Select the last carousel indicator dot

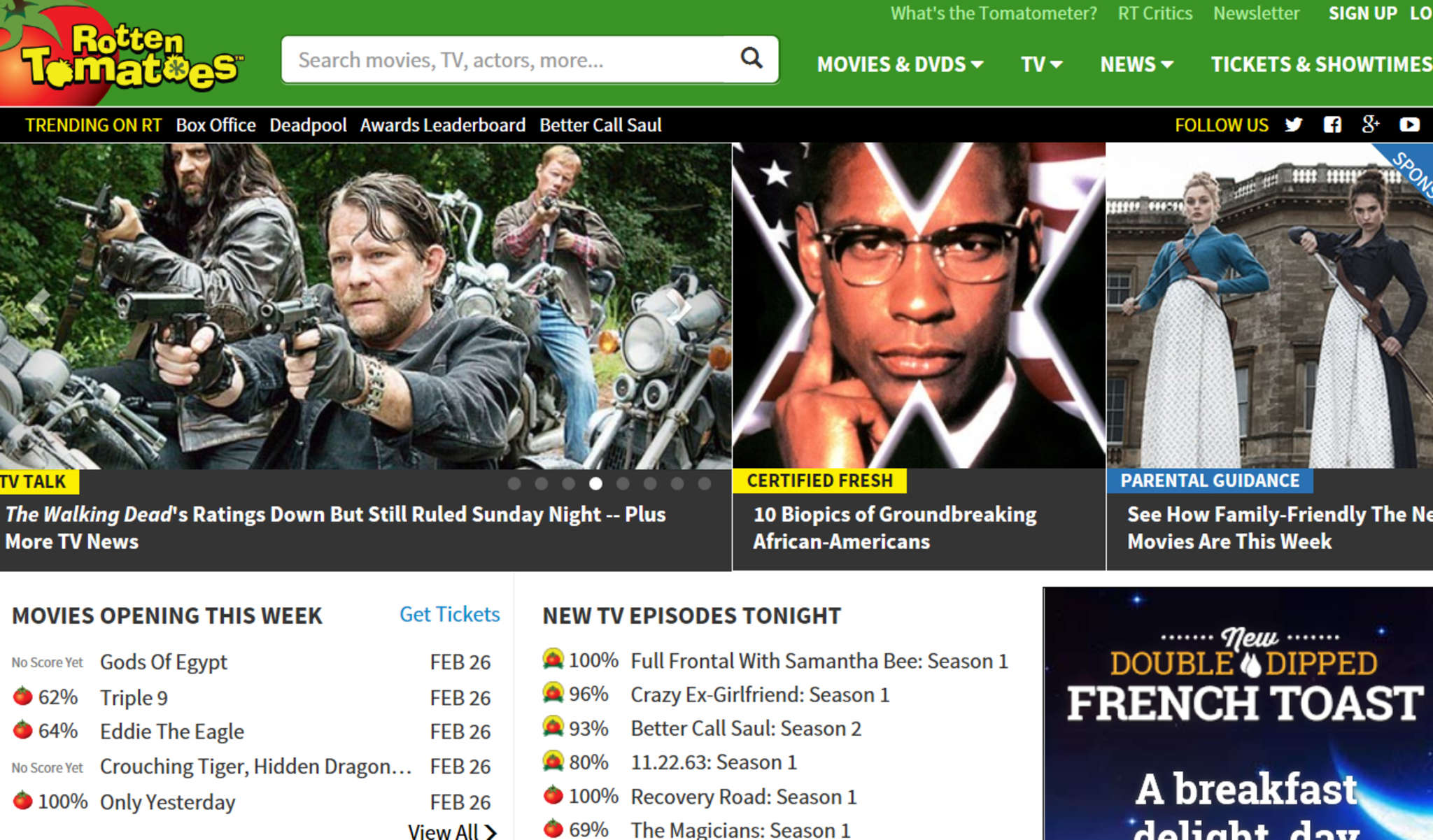705,483
